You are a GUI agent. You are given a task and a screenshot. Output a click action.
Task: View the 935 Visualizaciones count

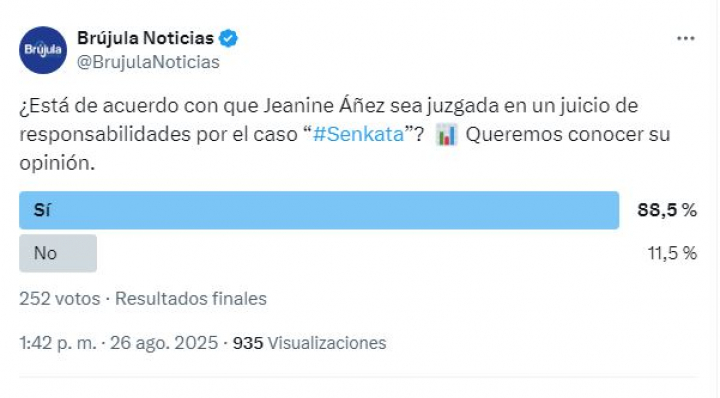click(309, 343)
